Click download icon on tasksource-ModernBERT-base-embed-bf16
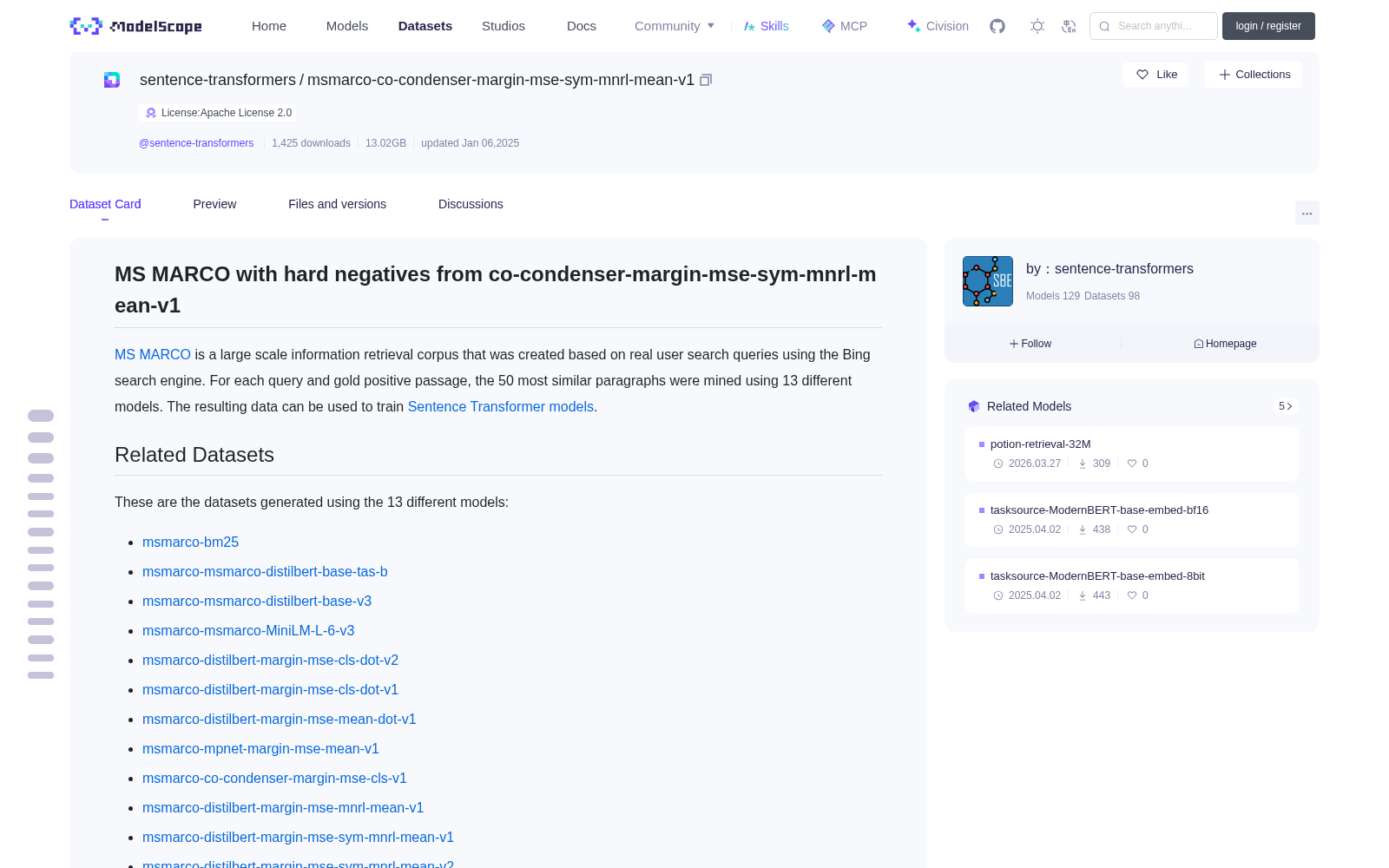 coord(1083,529)
